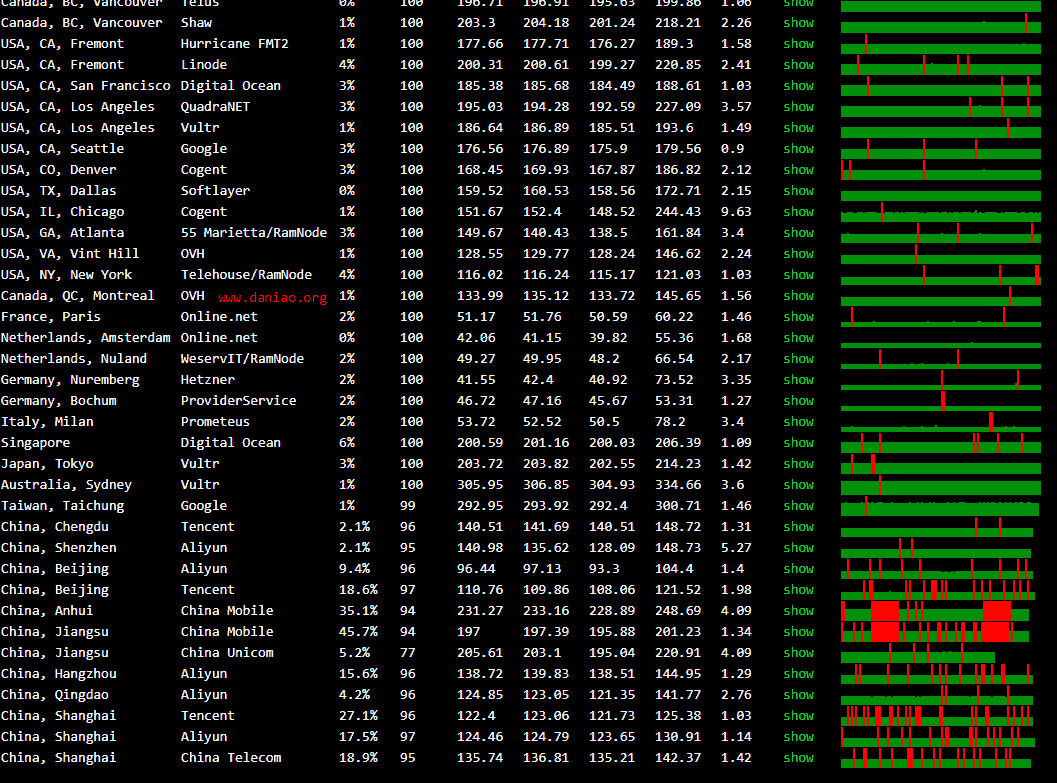Open show link for Denver Cogent
Image resolution: width=1057 pixels, height=783 pixels.
click(x=799, y=170)
